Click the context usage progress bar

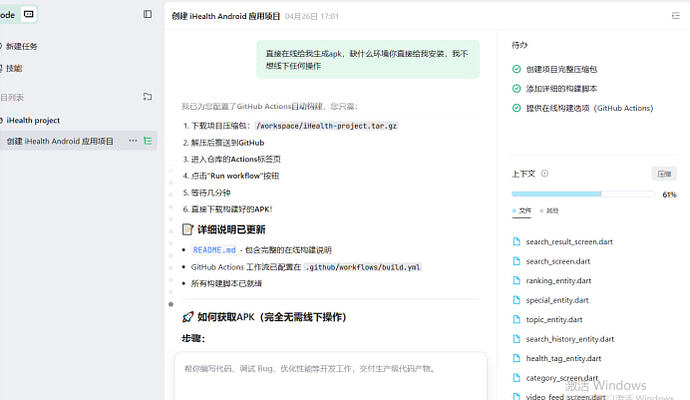(583, 194)
